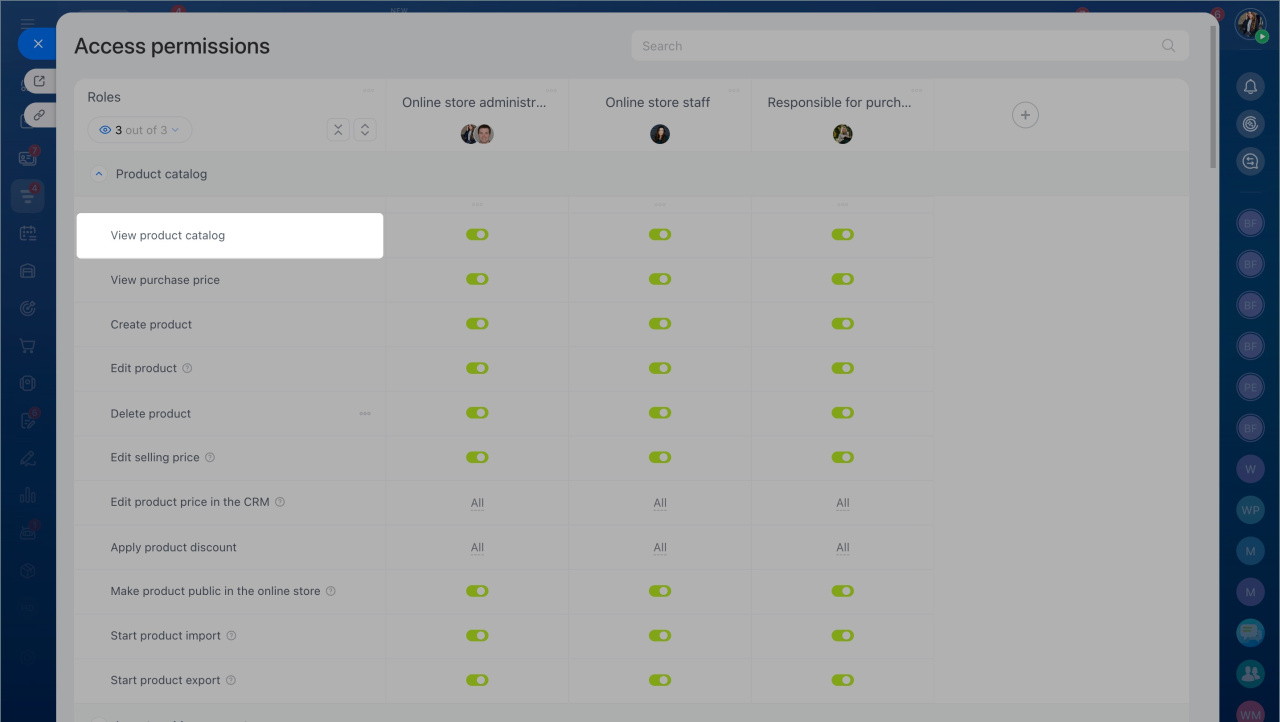Open the shopping cart sidebar icon
This screenshot has height=722, width=1280.
[28, 346]
